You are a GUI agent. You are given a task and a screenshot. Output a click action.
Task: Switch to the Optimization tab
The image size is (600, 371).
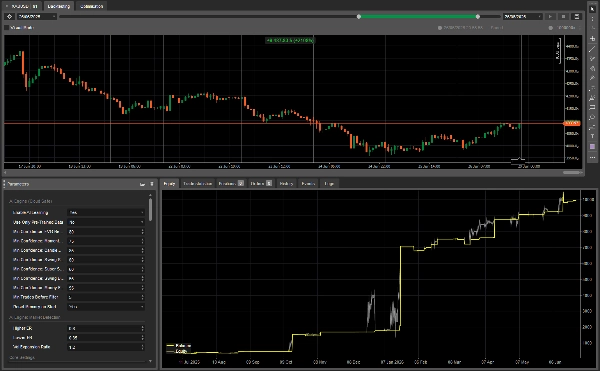91,6
